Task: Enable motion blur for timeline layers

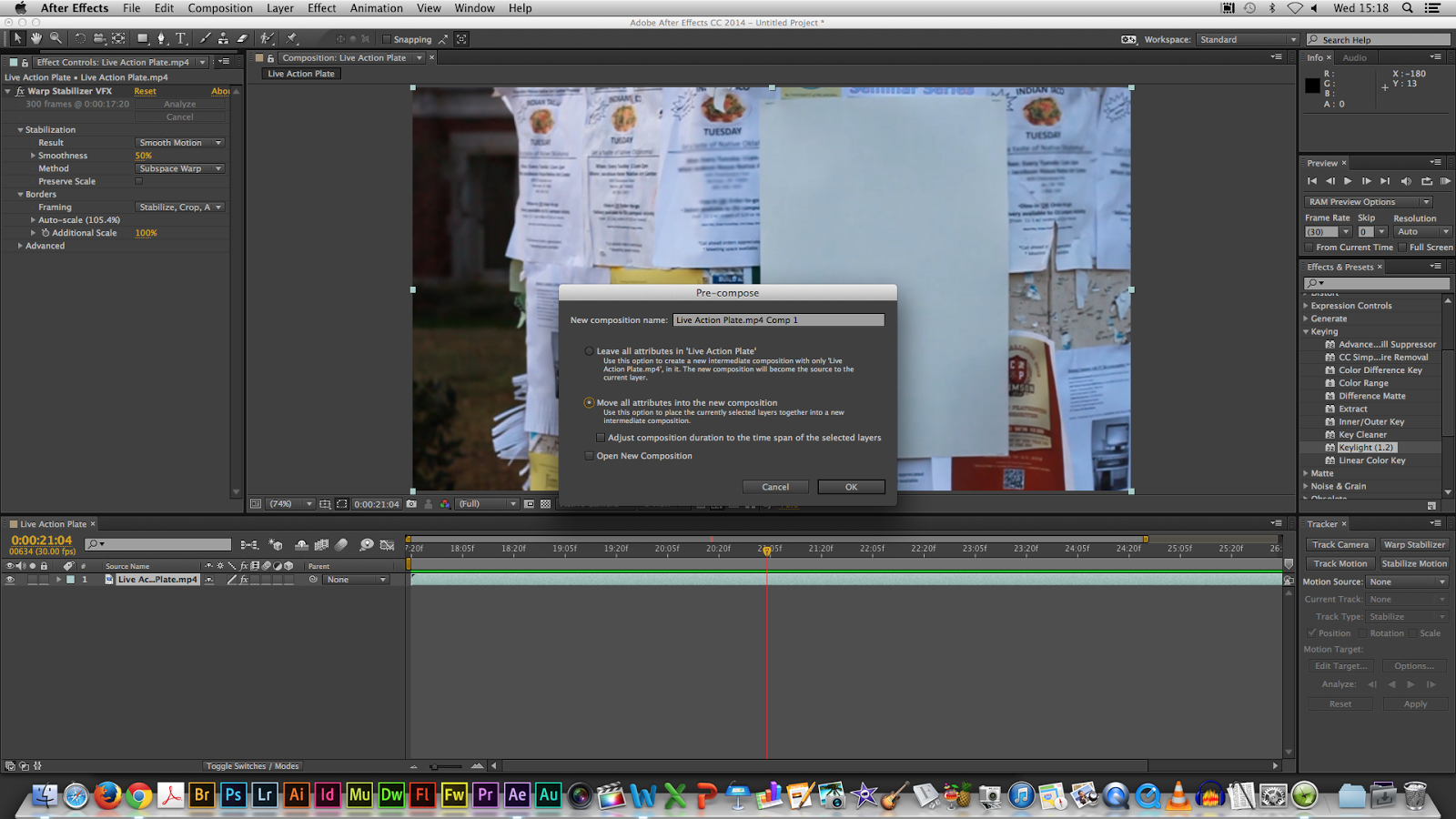Action: click(x=342, y=544)
